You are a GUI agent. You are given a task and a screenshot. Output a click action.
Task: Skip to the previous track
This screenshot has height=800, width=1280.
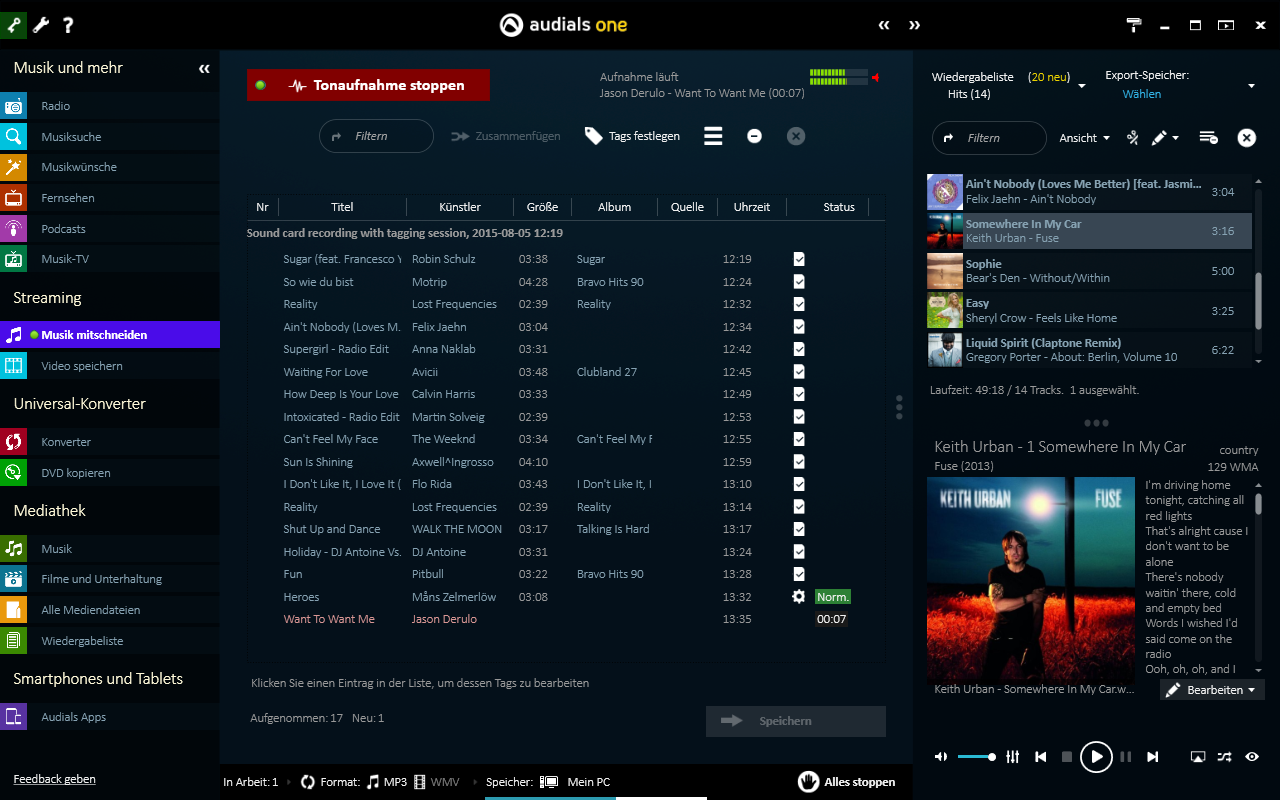pyautogui.click(x=1041, y=757)
